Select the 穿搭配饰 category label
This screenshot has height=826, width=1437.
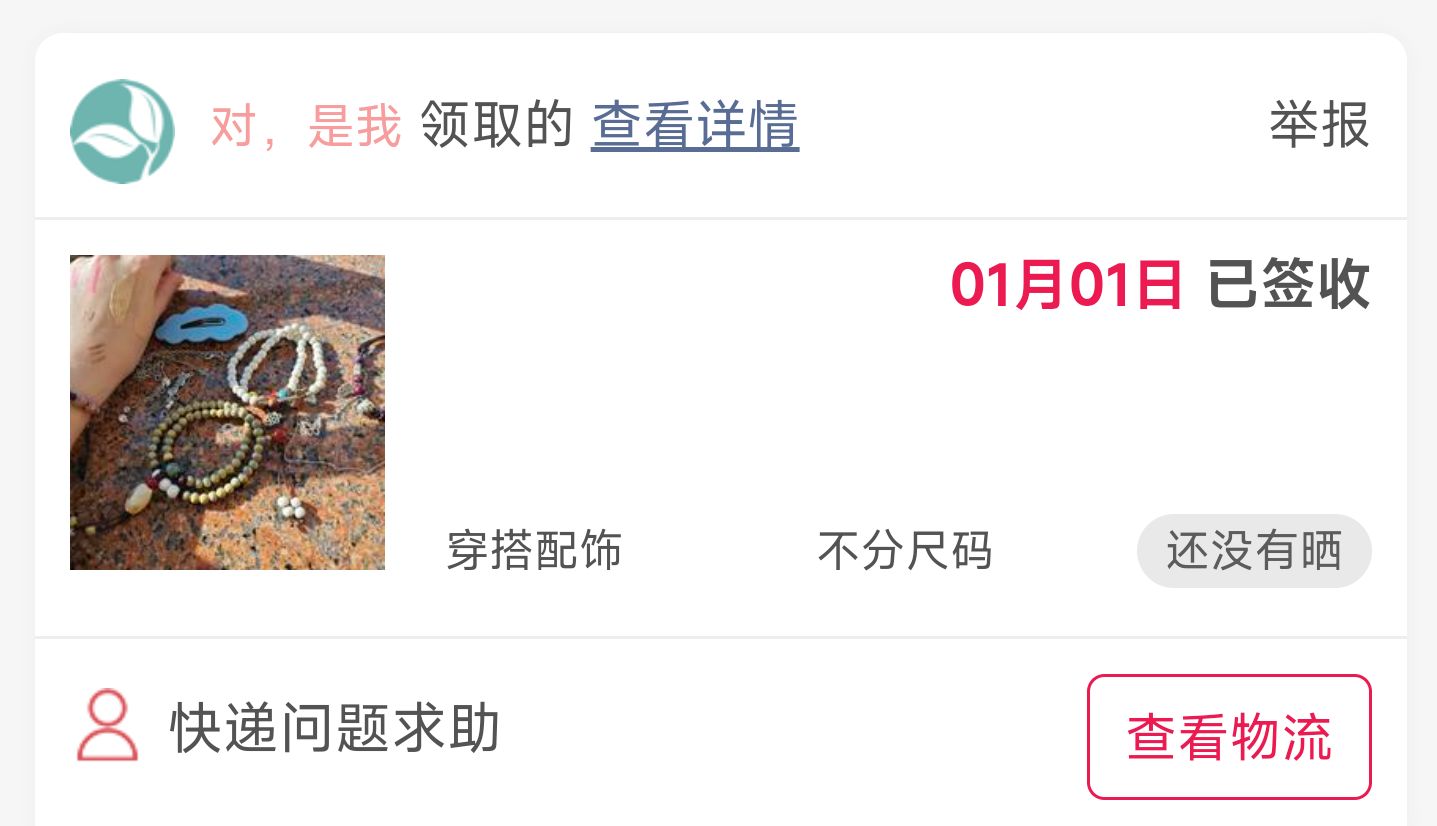(x=534, y=550)
